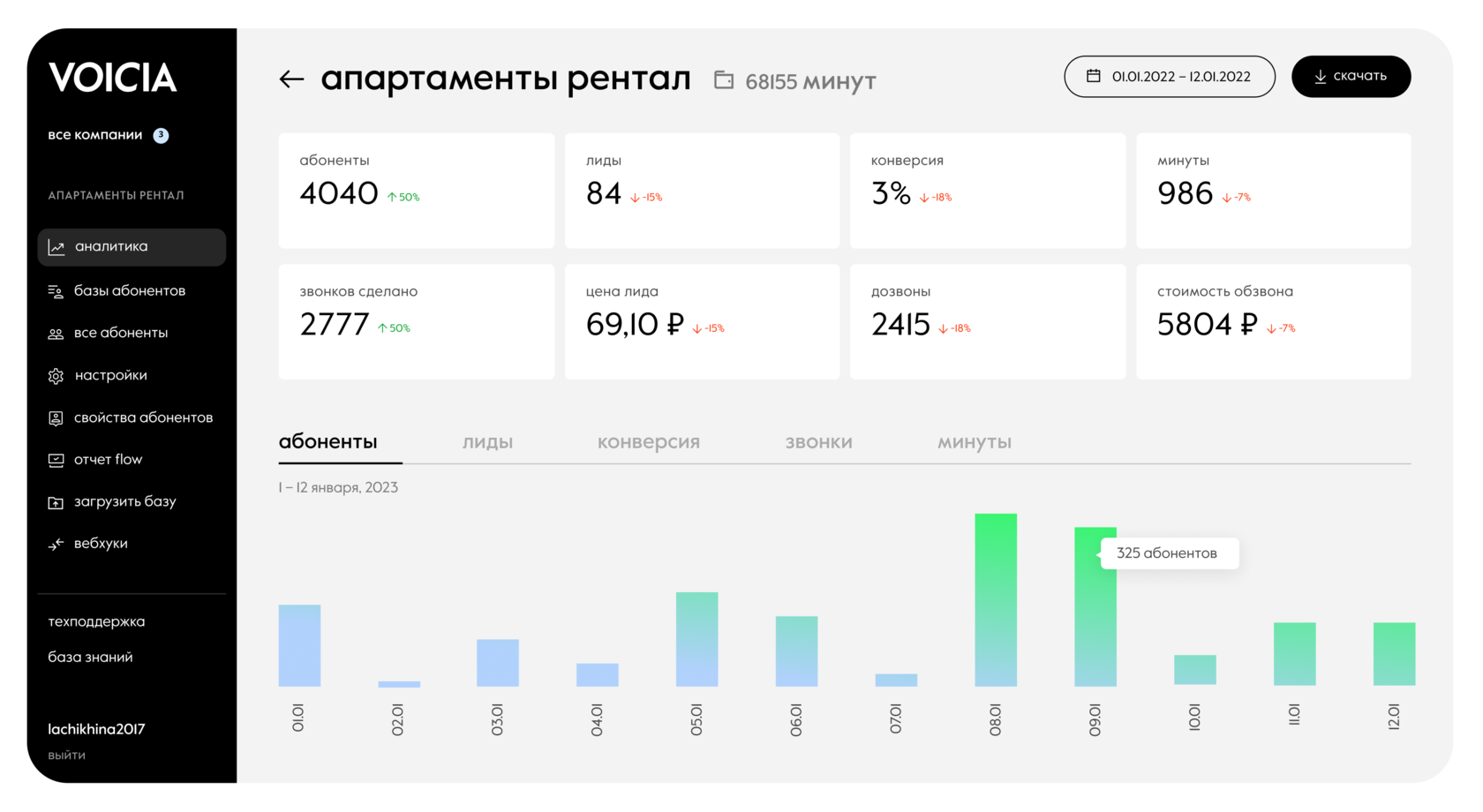Click the download arrow icon in скачать
Viewport: 1483px width, 812px height.
coord(1321,77)
